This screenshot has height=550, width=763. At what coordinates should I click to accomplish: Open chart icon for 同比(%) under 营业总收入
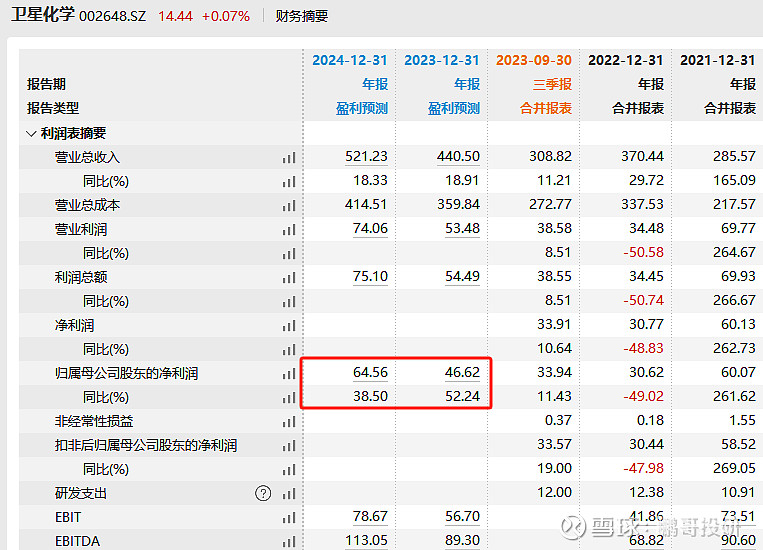coord(289,182)
